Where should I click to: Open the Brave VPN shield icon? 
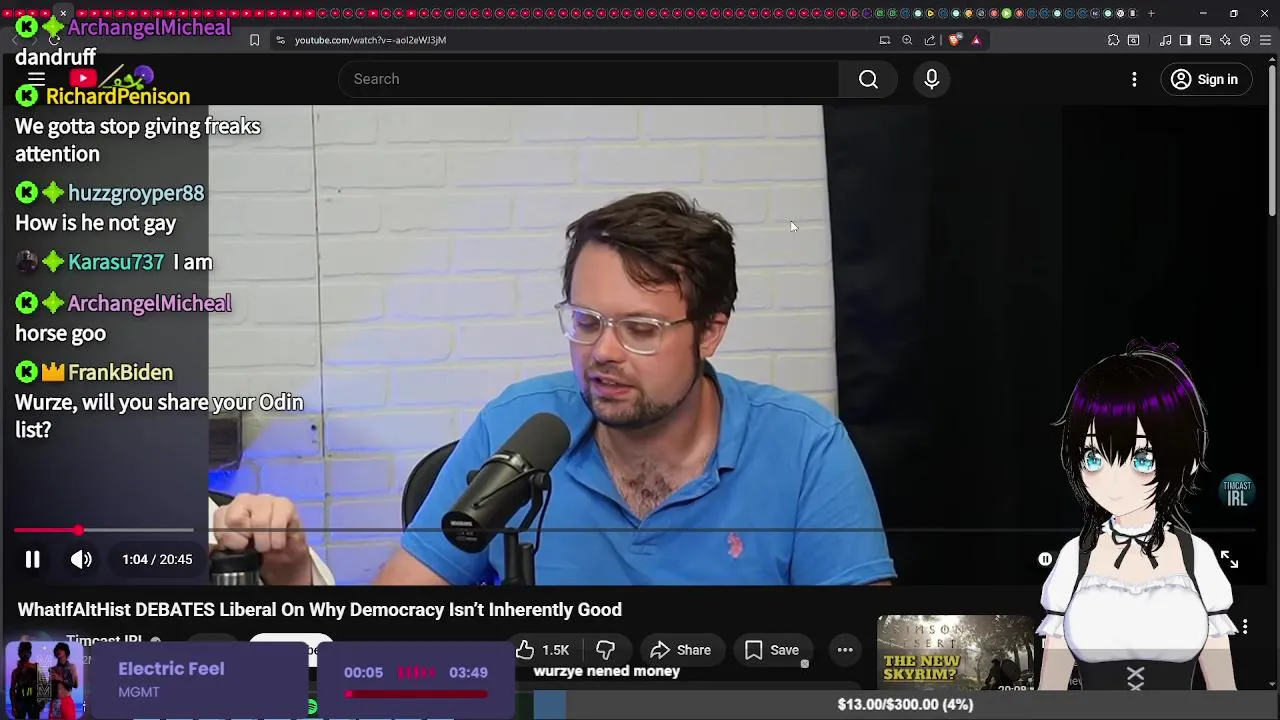tap(1245, 40)
